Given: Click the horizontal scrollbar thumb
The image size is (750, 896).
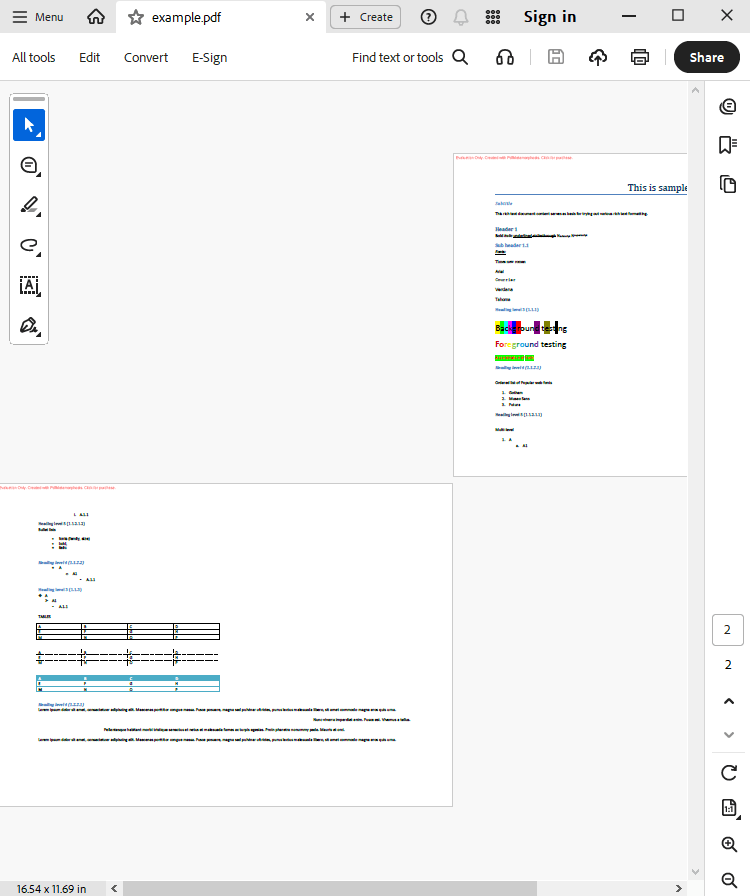Looking at the screenshot, I should point(330,889).
